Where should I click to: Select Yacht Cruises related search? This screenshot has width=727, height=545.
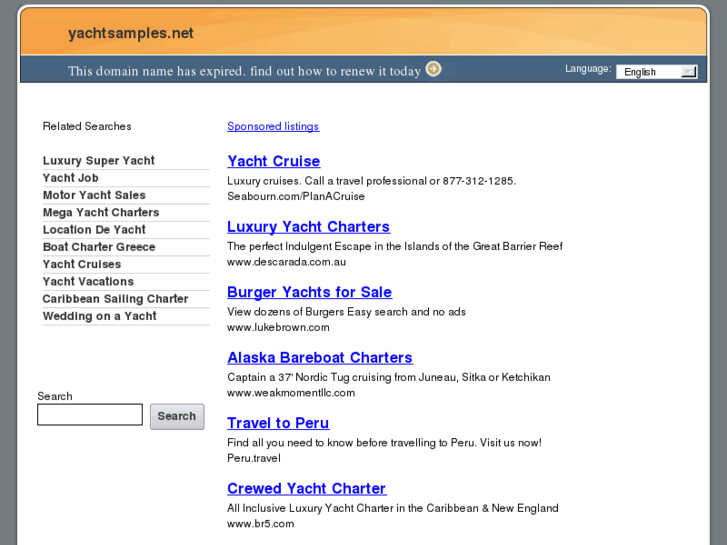tap(82, 264)
